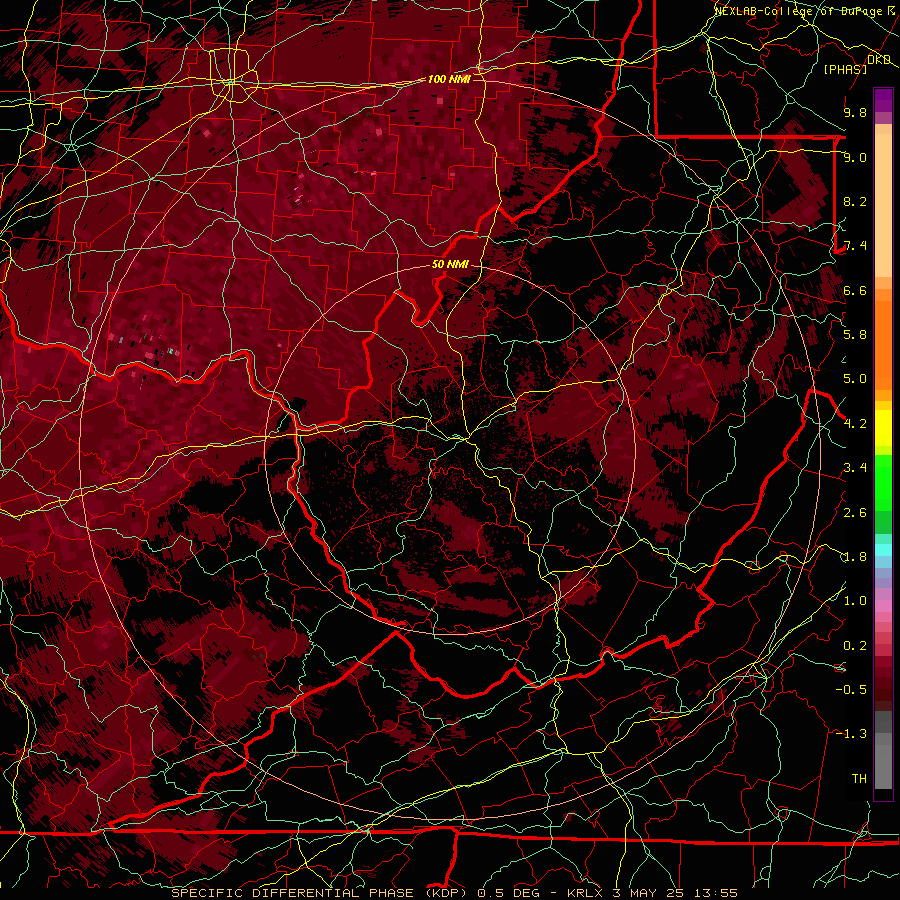900x900 pixels.
Task: Click the -0.5 scale value
Action: coord(851,690)
